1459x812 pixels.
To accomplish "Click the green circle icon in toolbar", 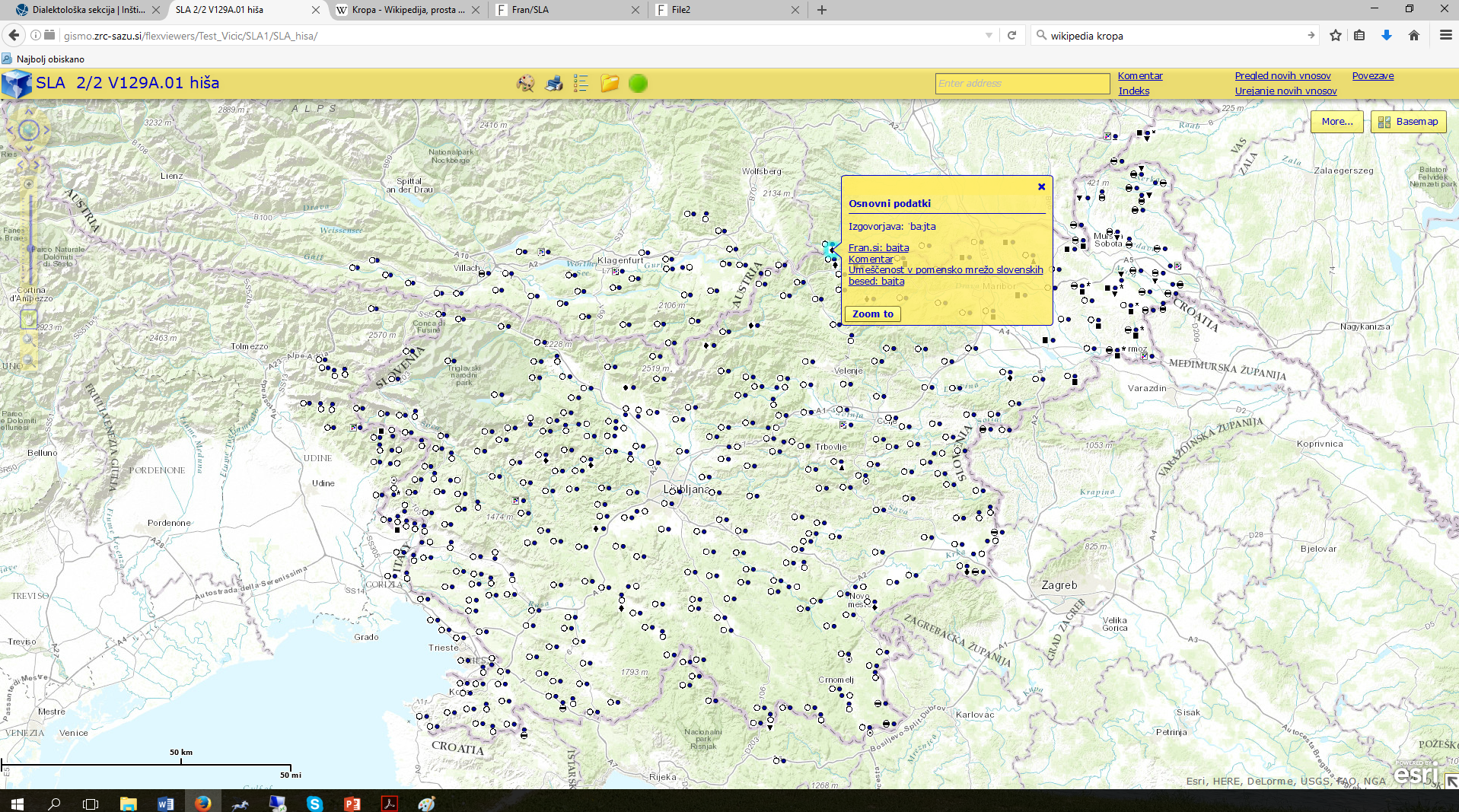I will click(639, 84).
